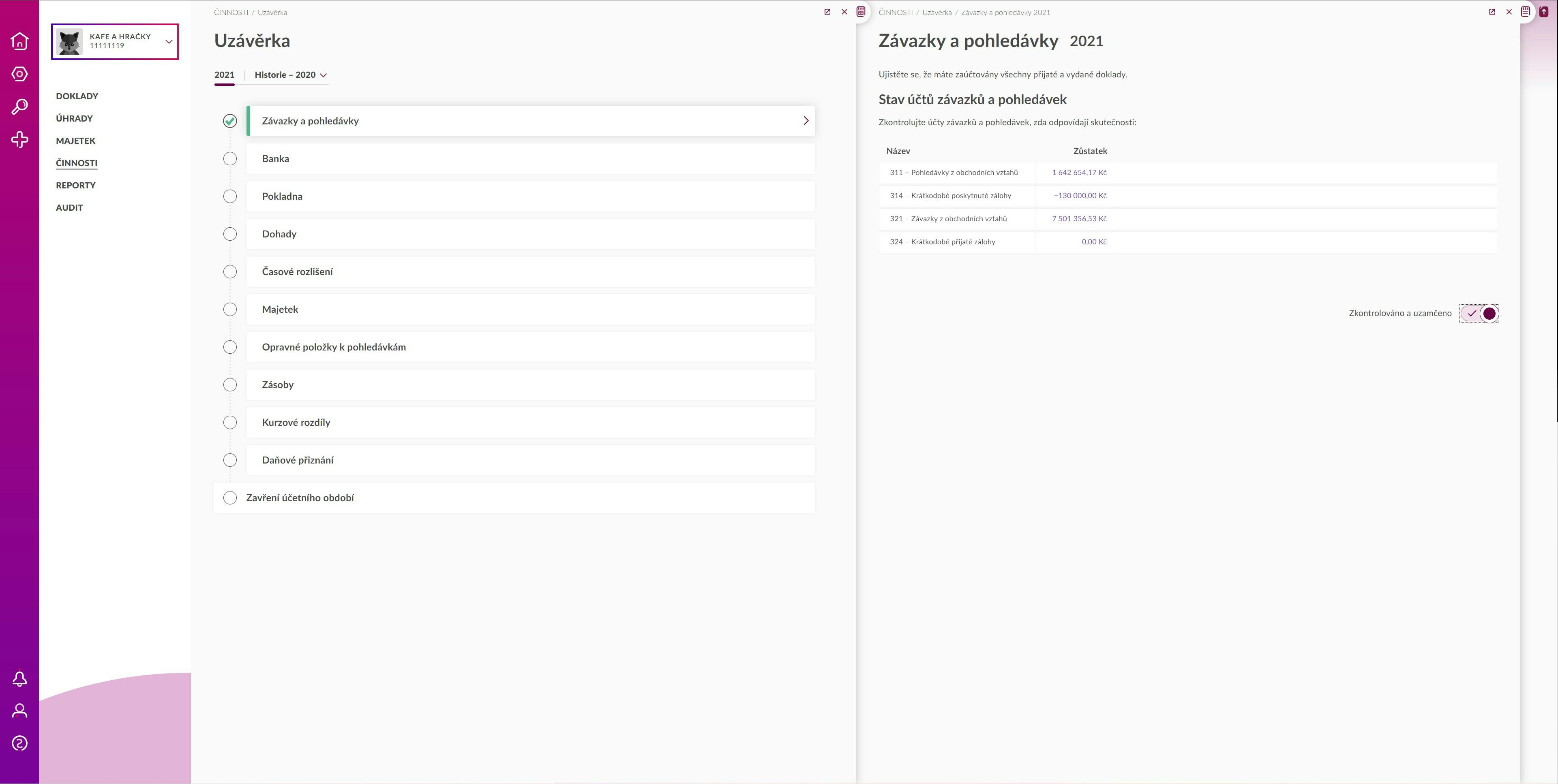Select row 311 – Pohledávky z obchodních vztahů
1558x784 pixels.
click(x=1188, y=172)
